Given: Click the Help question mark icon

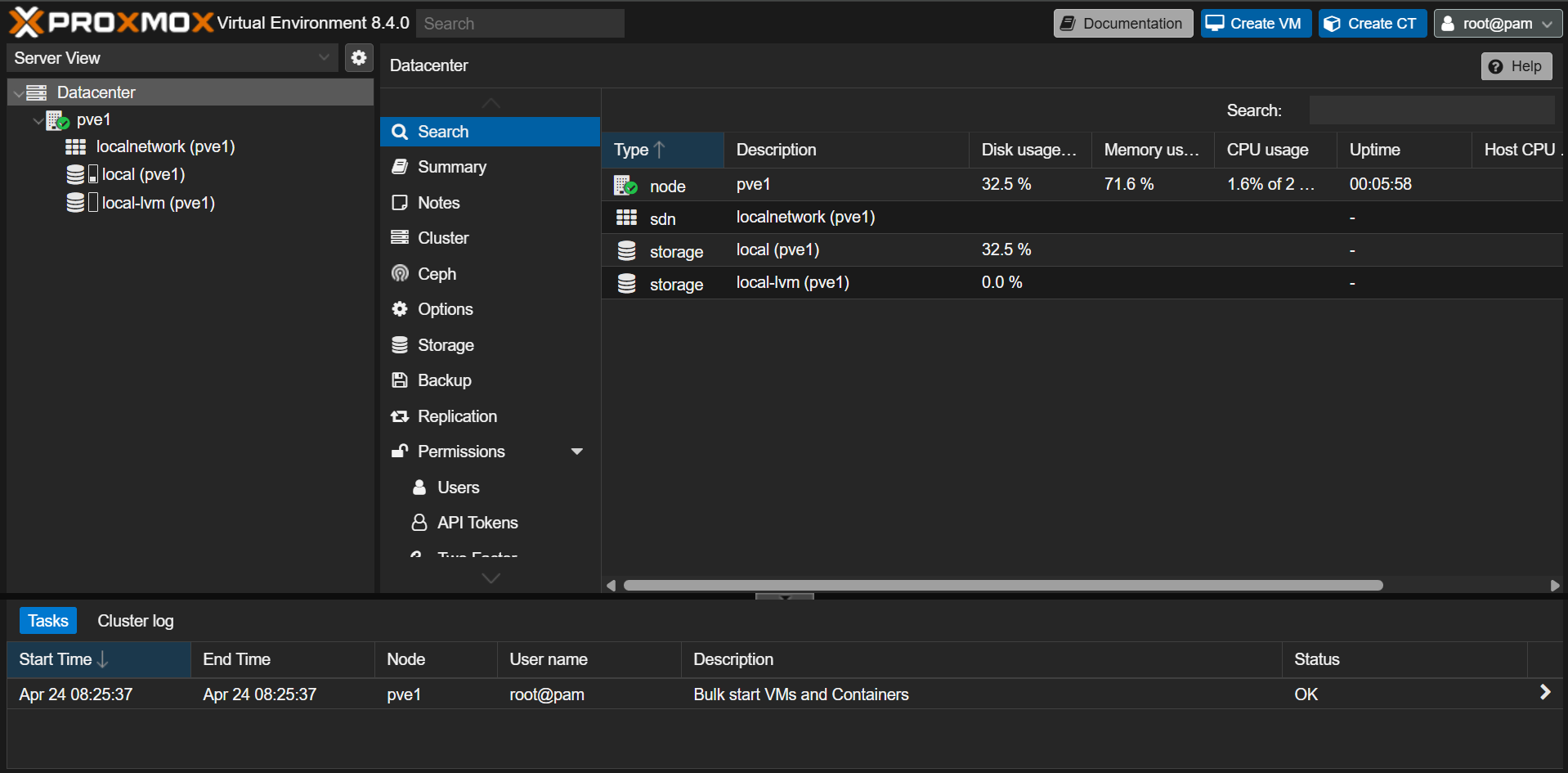Looking at the screenshot, I should 1495,67.
